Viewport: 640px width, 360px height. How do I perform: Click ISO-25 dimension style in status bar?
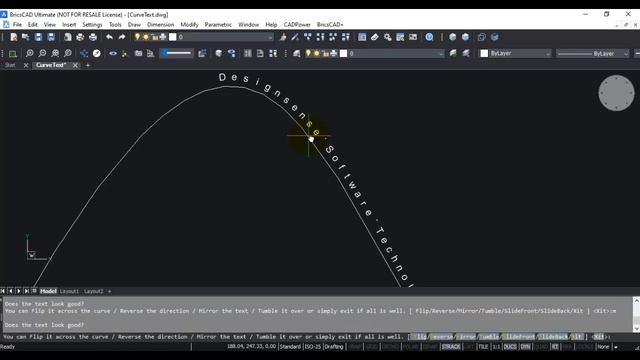click(313, 347)
